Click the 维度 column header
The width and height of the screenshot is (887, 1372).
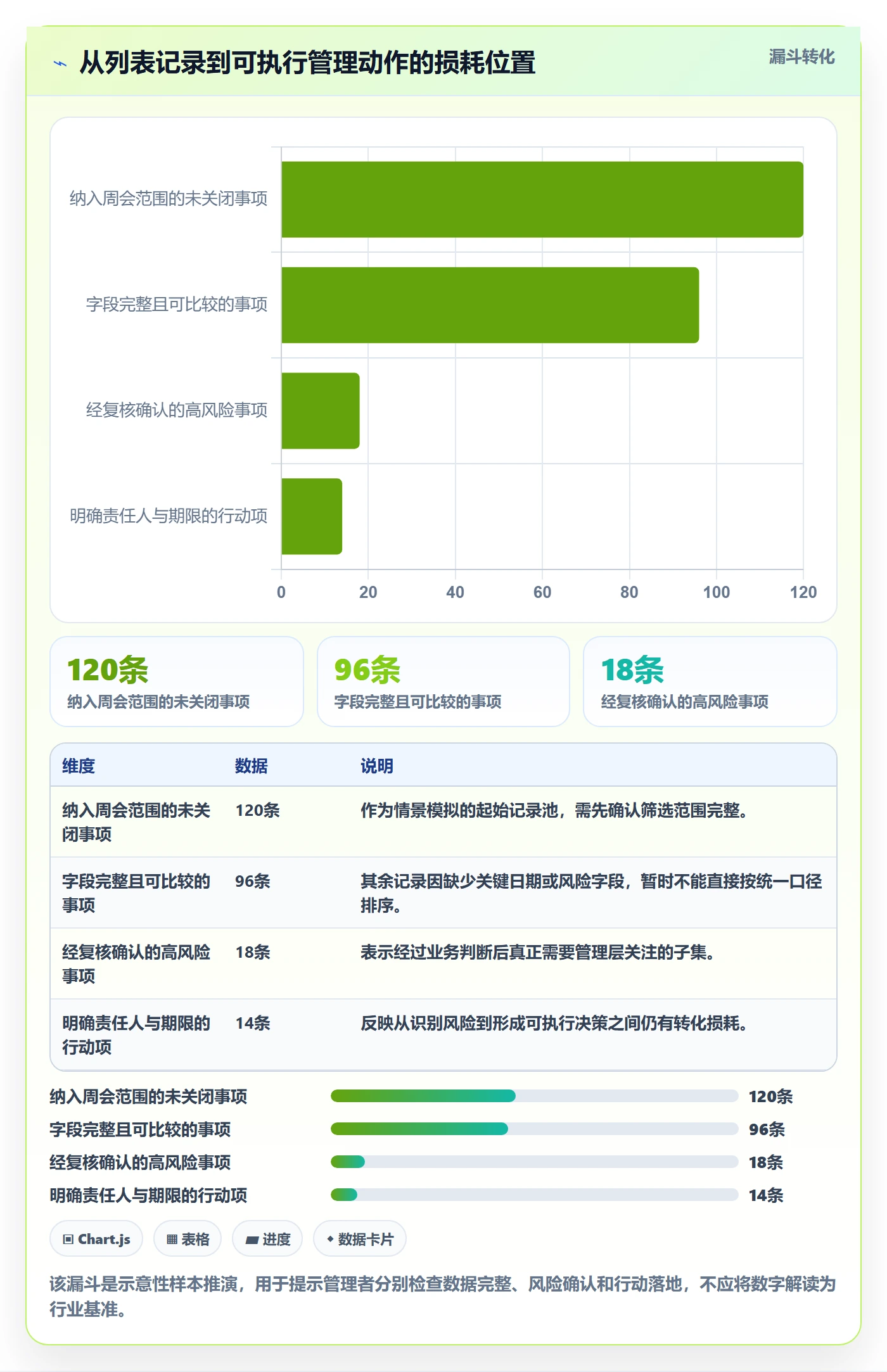tap(79, 766)
